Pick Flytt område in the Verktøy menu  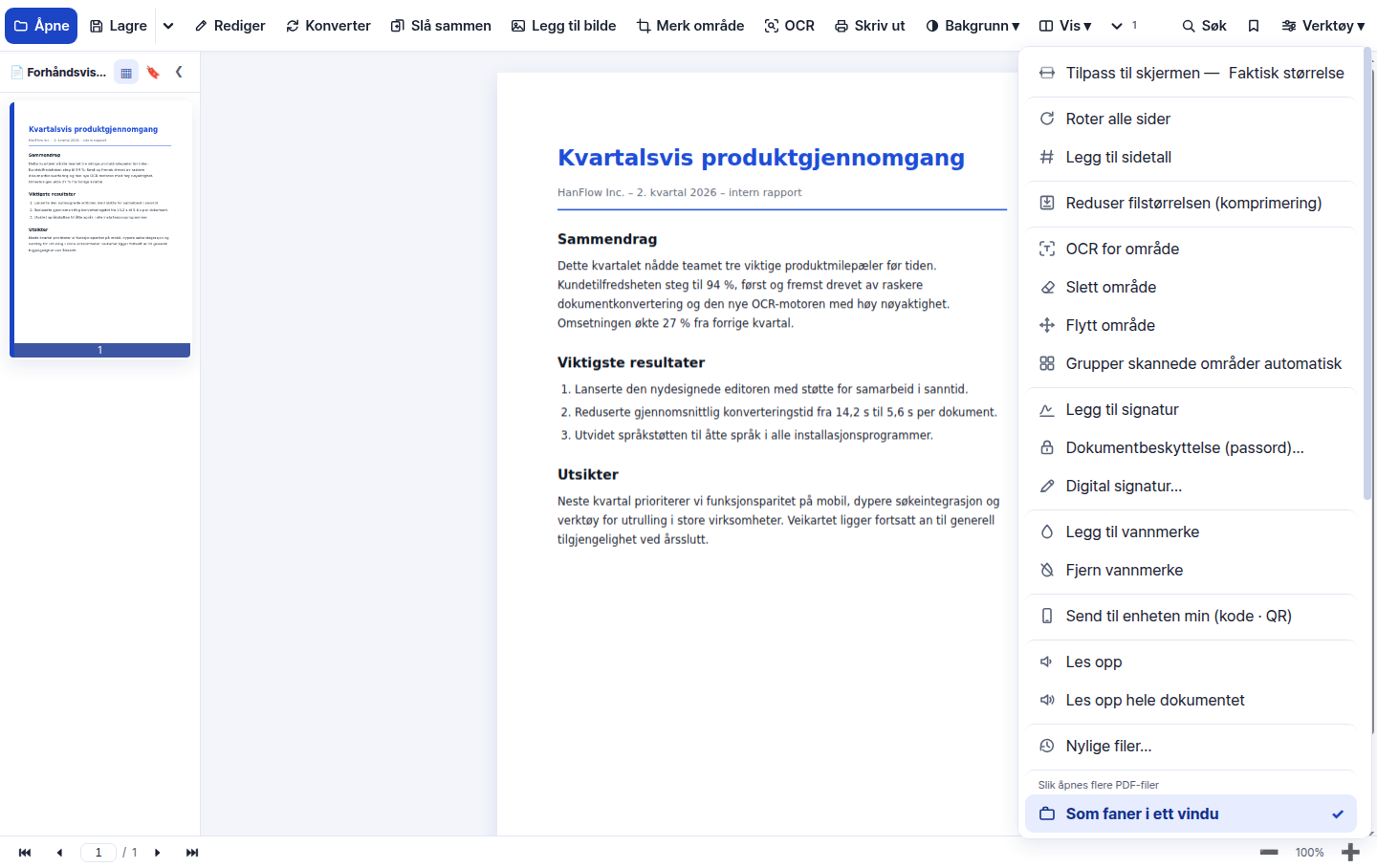tap(1191, 325)
